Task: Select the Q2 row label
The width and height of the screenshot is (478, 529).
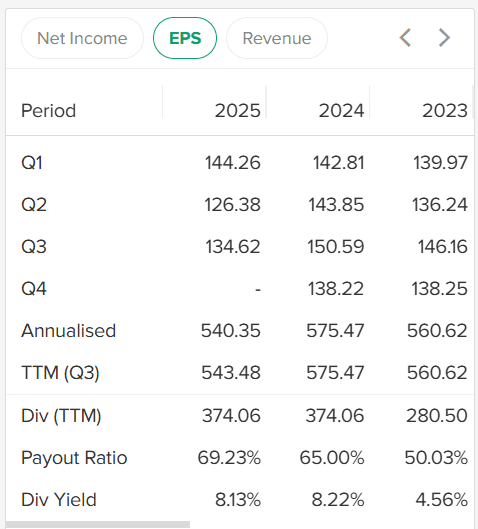Action: 34,204
